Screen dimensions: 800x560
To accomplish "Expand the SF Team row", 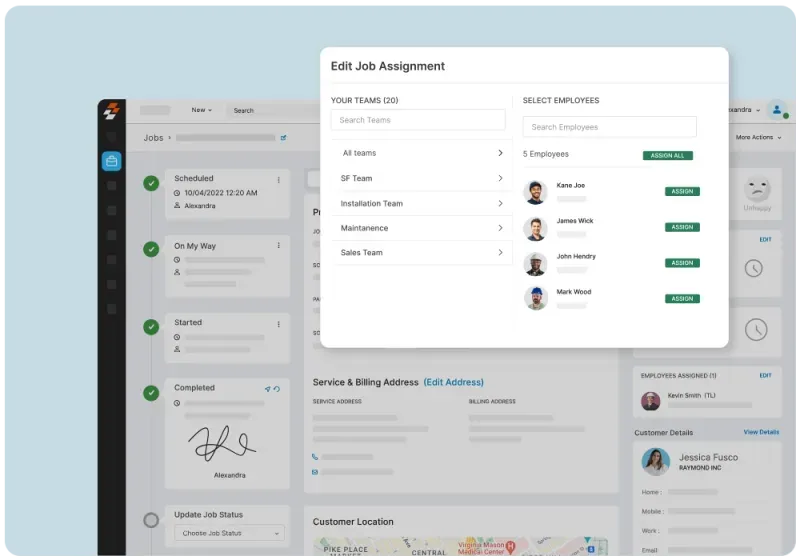I will pyautogui.click(x=422, y=178).
